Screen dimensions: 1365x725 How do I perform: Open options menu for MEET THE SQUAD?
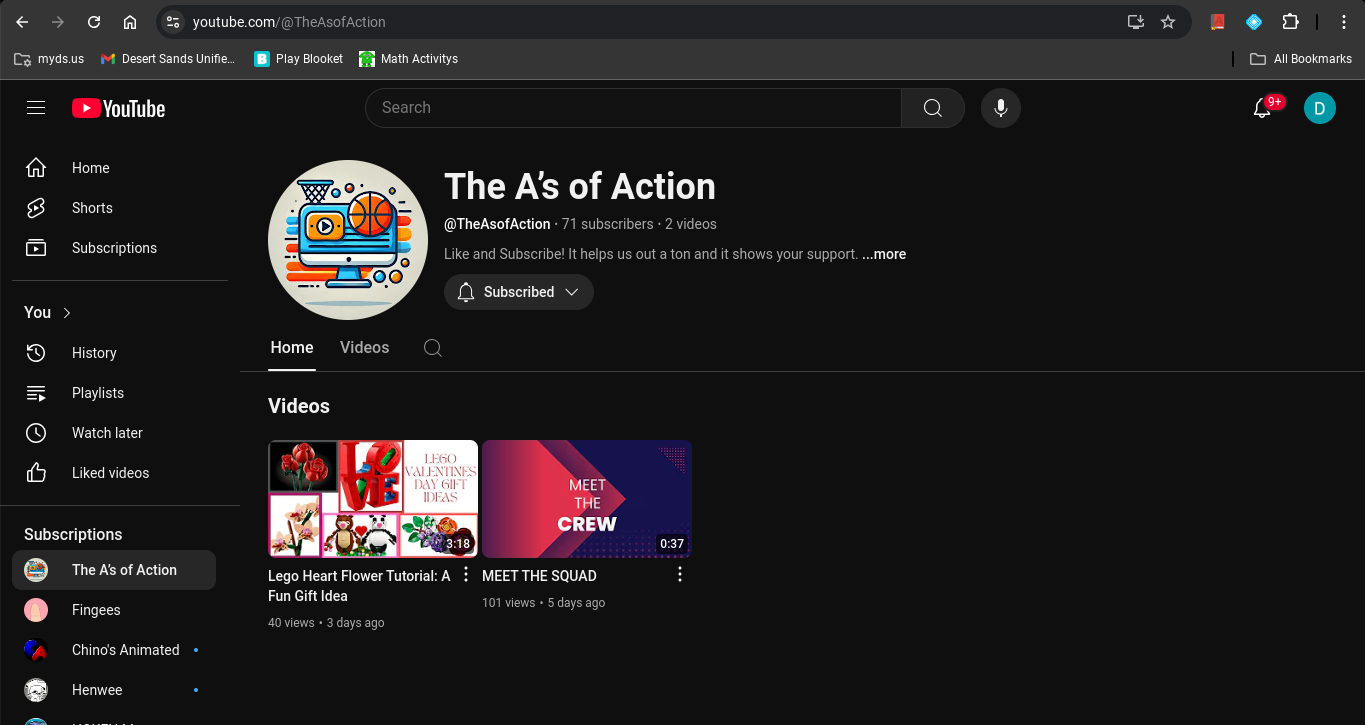(680, 574)
